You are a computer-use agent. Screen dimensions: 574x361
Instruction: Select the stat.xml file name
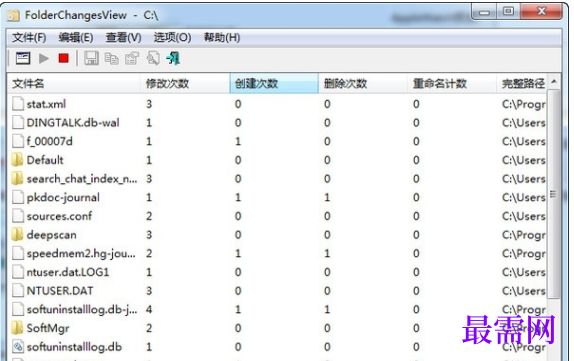[46, 104]
